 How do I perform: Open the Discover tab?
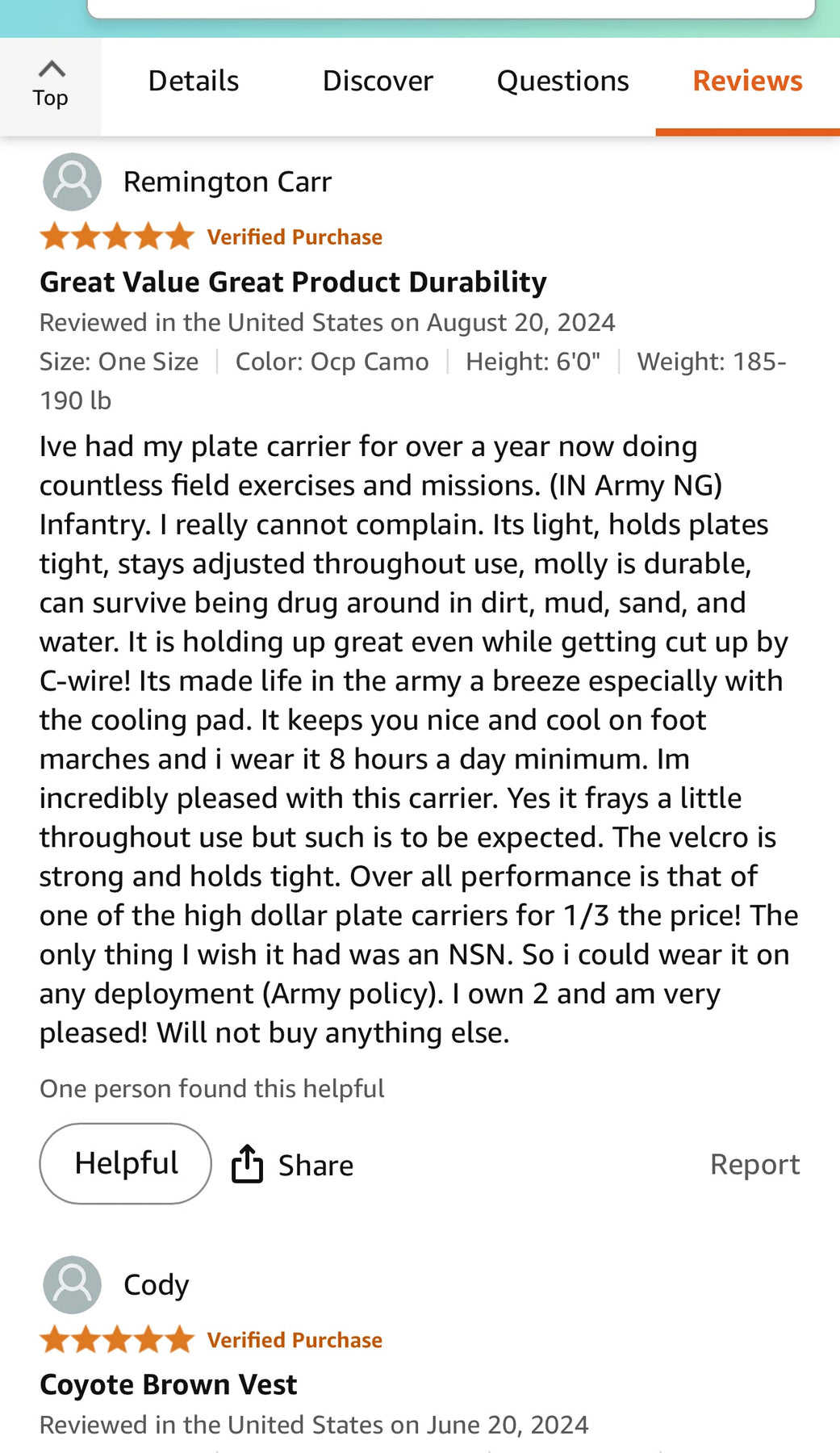[x=378, y=82]
